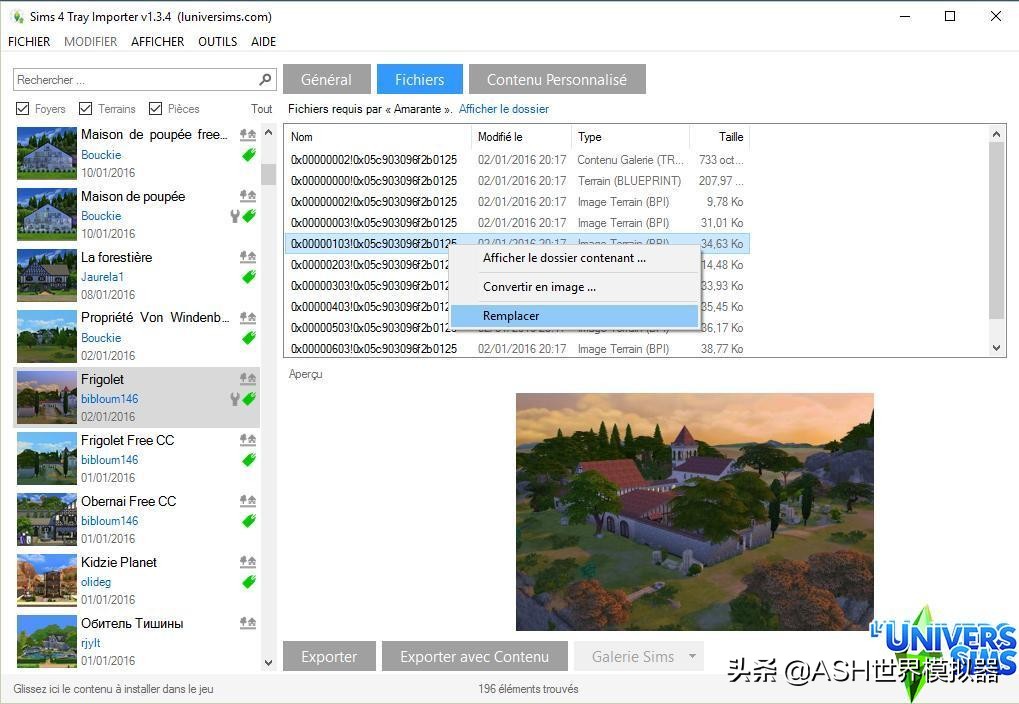Select file row 0x00000603!0x05c903096f2b0125

(517, 349)
